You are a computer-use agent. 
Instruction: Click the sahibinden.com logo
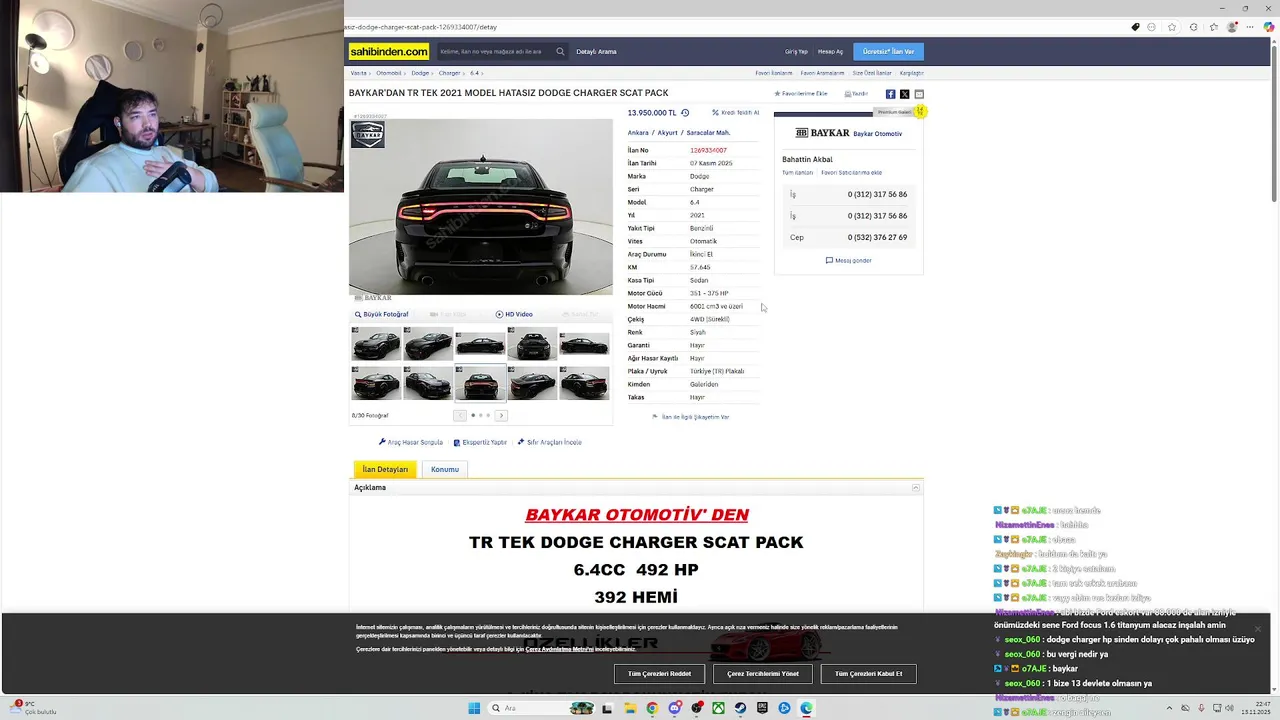389,51
